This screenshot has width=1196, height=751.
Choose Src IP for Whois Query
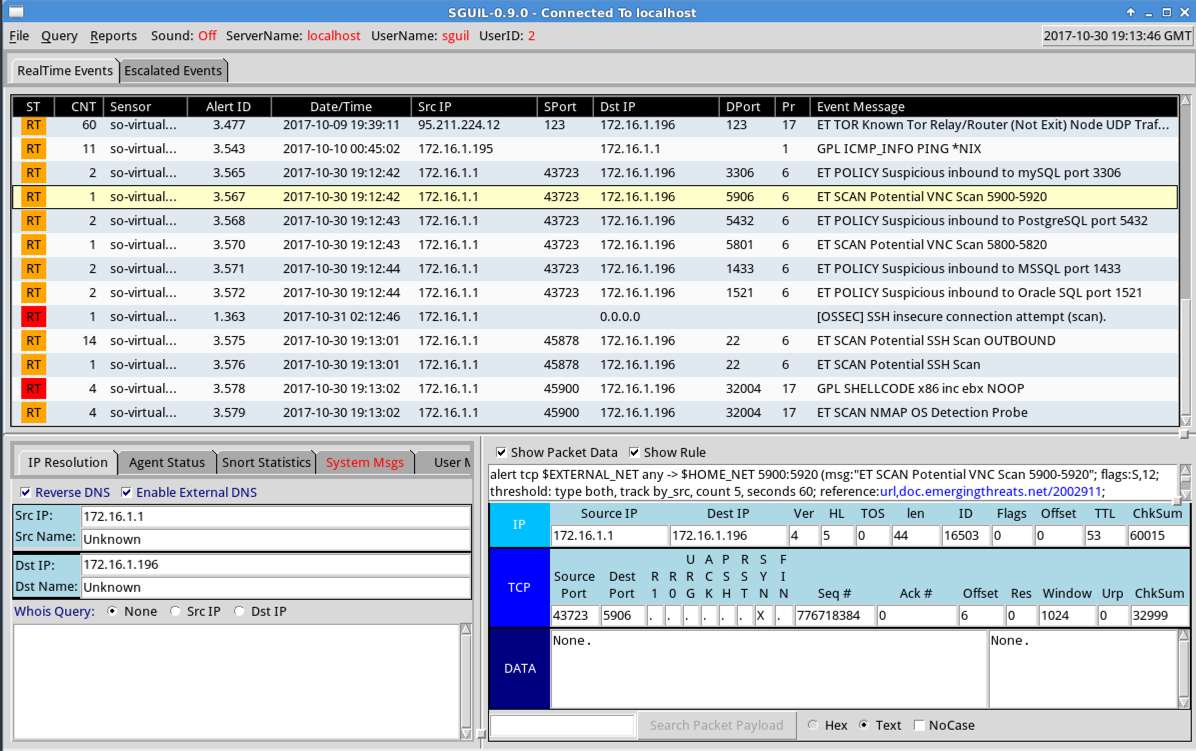[176, 612]
